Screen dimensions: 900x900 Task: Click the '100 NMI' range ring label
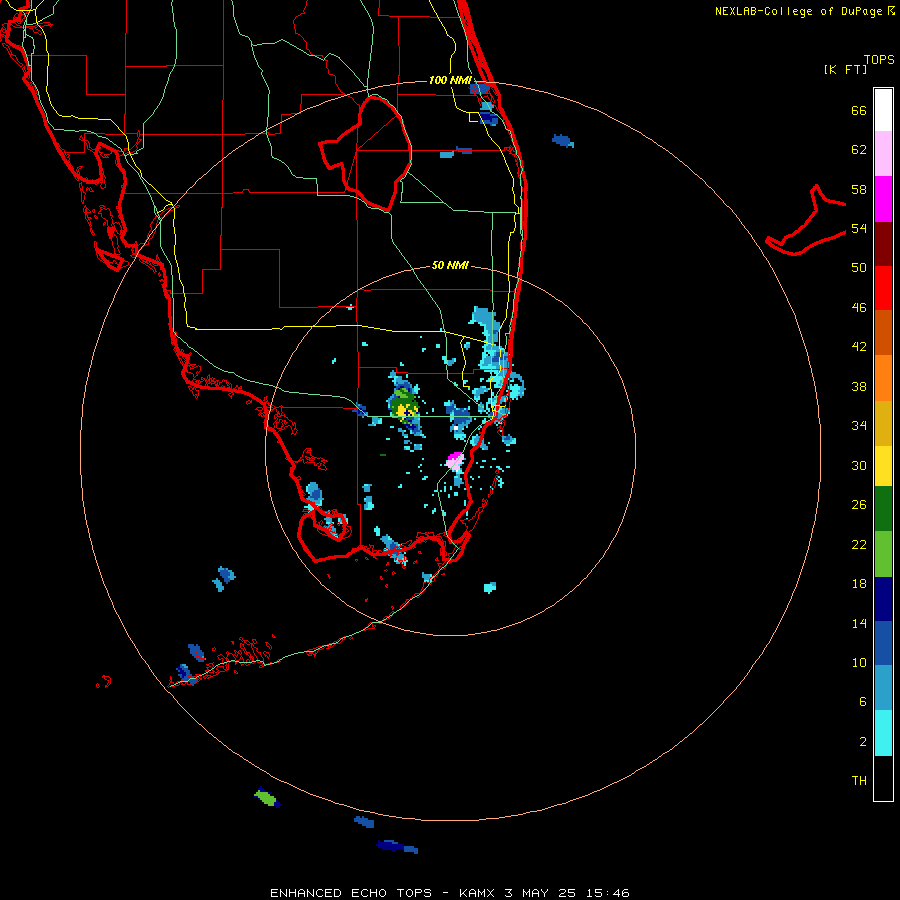tap(451, 80)
